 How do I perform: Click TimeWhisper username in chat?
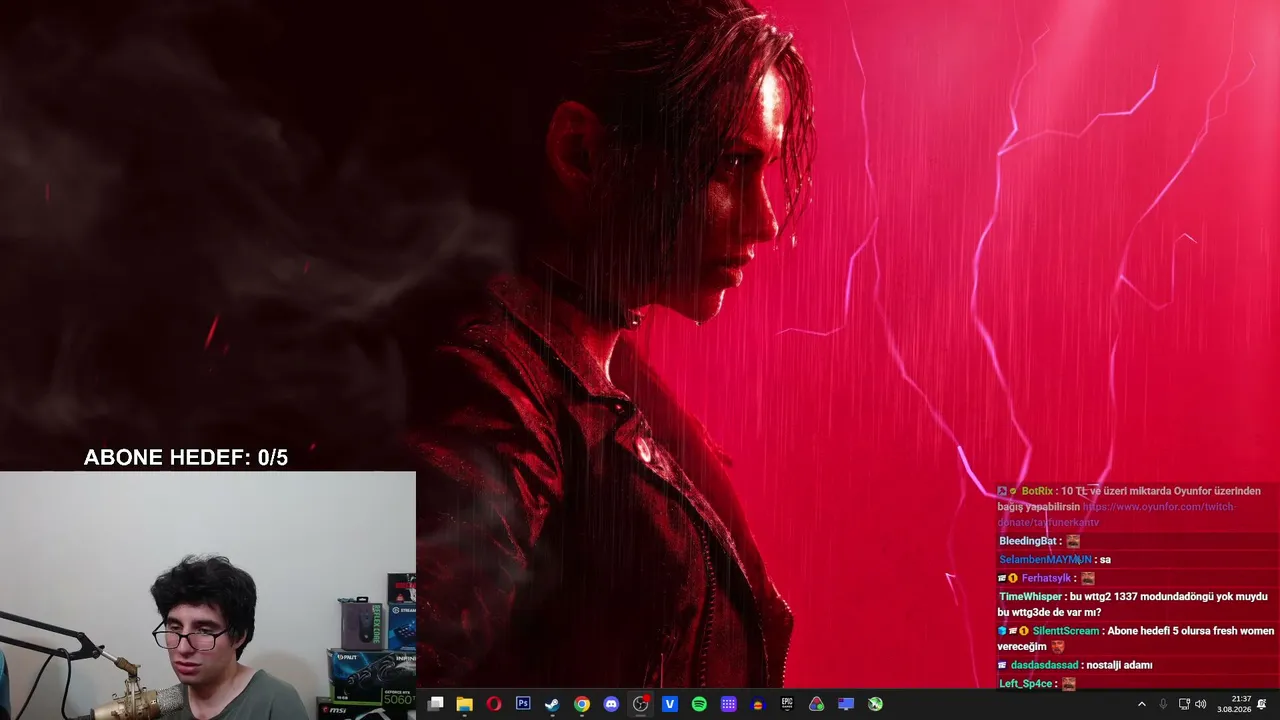(1030, 597)
